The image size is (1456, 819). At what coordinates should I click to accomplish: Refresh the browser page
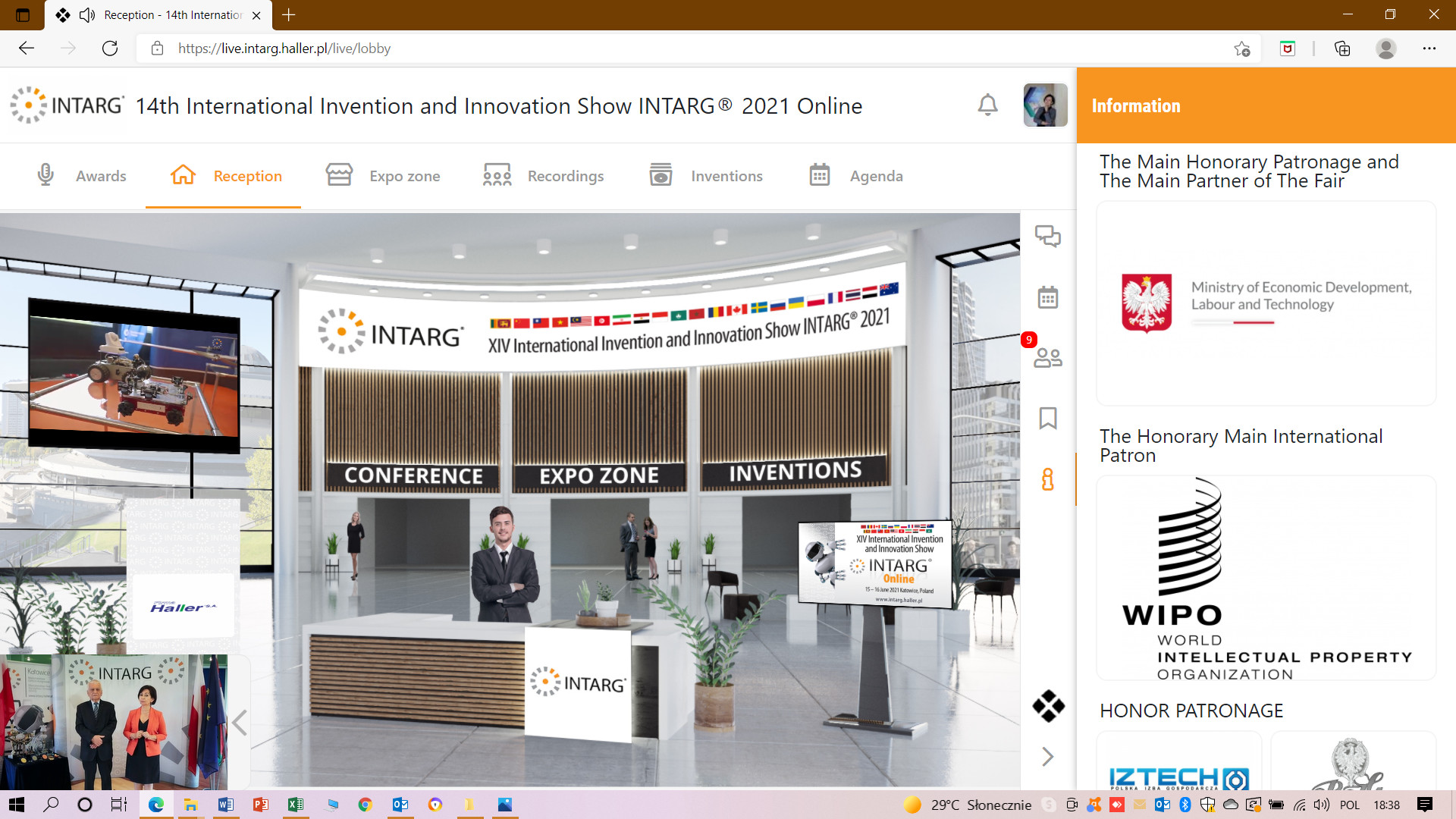[x=110, y=49]
